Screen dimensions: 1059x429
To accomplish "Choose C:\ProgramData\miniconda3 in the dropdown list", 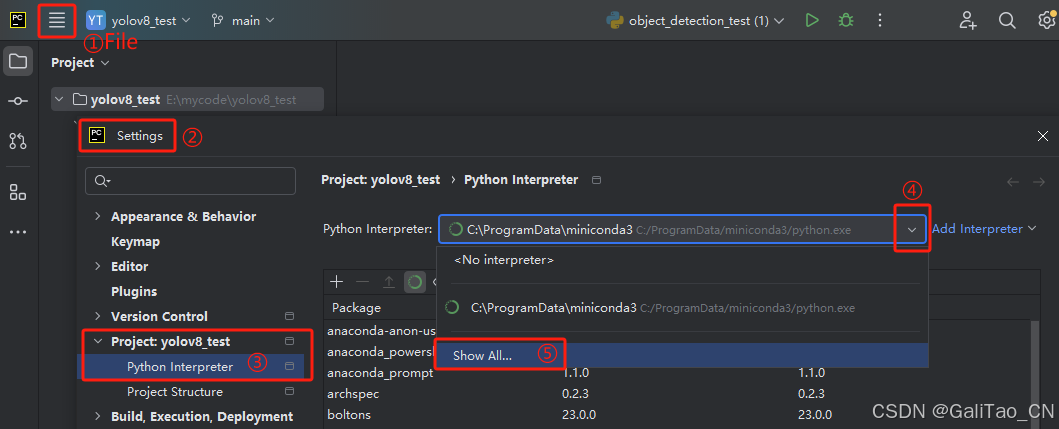I will point(682,308).
